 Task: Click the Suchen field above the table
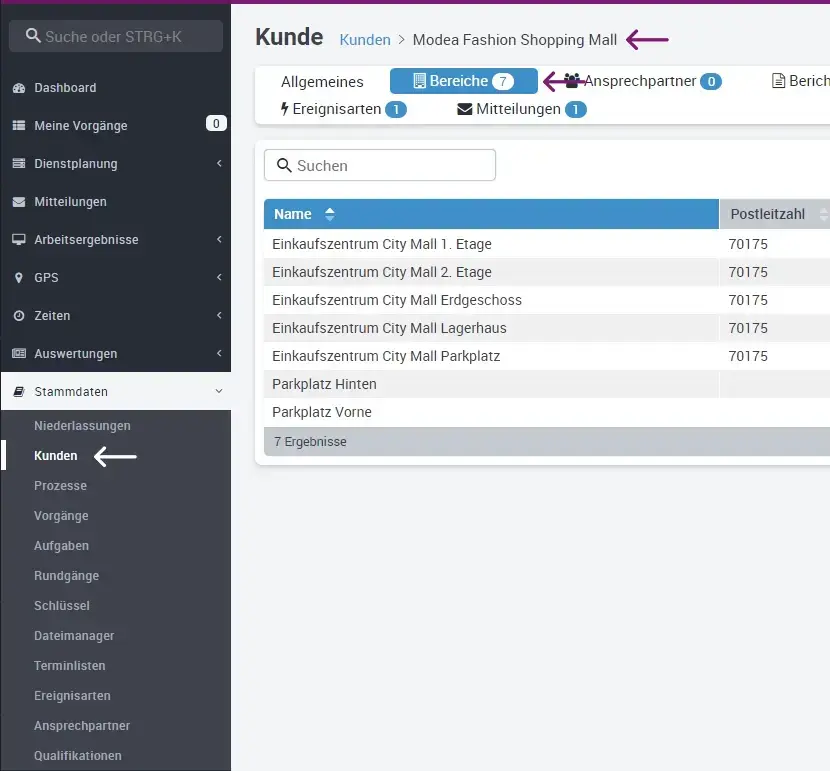380,166
